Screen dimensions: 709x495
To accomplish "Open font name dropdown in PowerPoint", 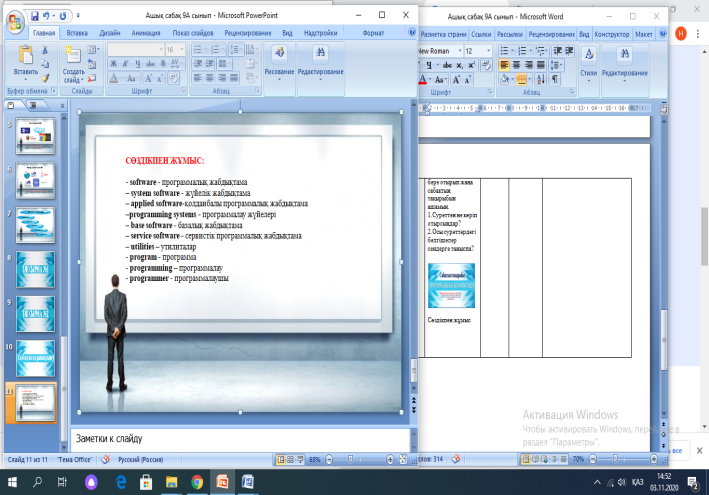I will coord(161,49).
